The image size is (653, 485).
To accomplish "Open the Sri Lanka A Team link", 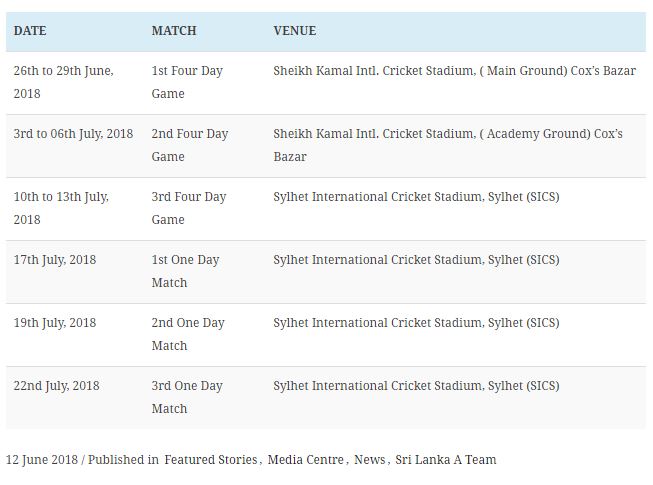I will coord(445,460).
